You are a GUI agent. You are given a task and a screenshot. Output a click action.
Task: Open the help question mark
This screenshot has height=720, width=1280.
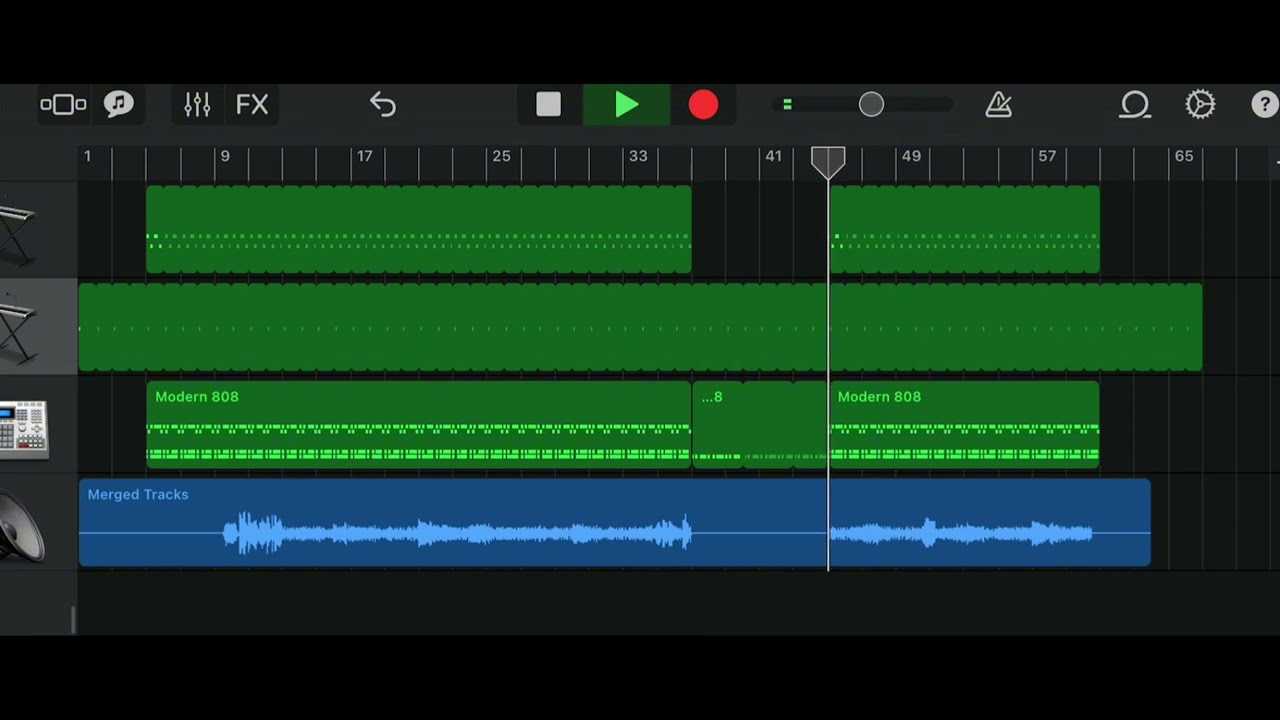click(x=1265, y=105)
